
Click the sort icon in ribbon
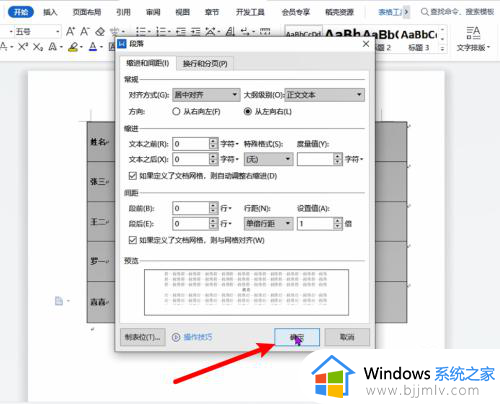(230, 32)
